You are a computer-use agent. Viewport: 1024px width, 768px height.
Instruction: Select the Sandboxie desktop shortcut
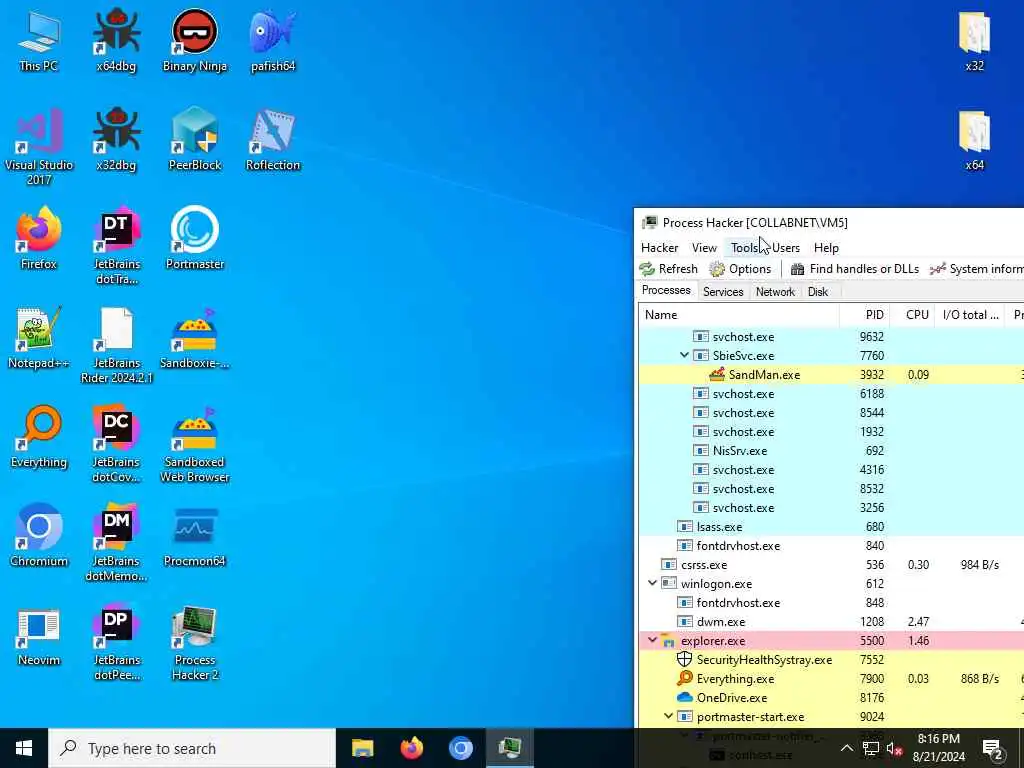(195, 338)
